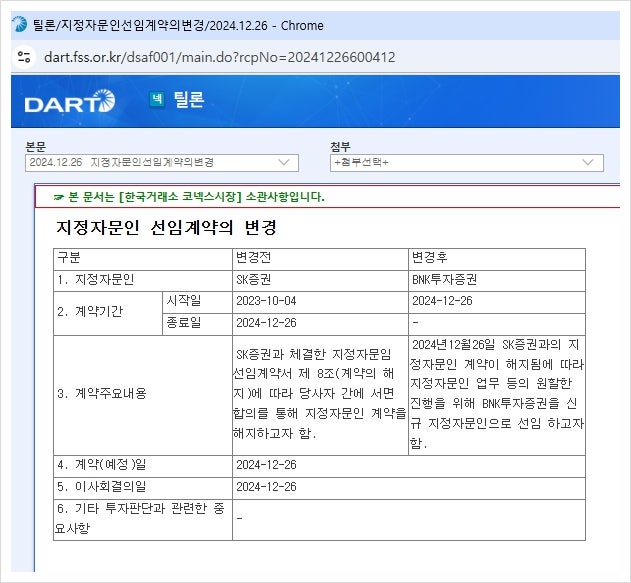Click the 'BNK투자증권' cell
The image size is (631, 583).
pyautogui.click(x=497, y=281)
